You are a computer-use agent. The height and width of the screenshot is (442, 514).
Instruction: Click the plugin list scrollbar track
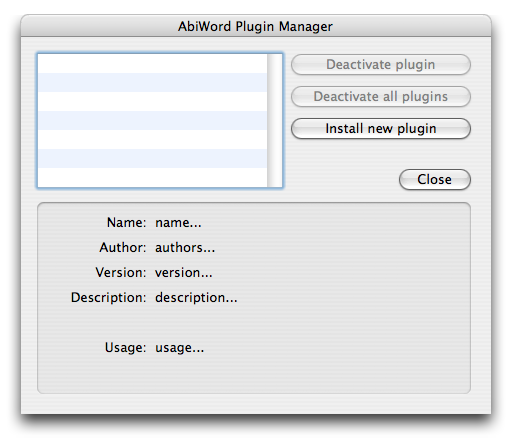tap(274, 120)
